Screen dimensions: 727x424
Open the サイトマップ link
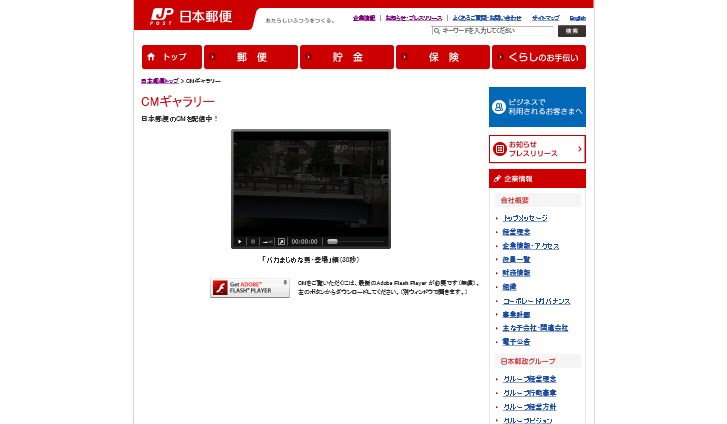[545, 18]
